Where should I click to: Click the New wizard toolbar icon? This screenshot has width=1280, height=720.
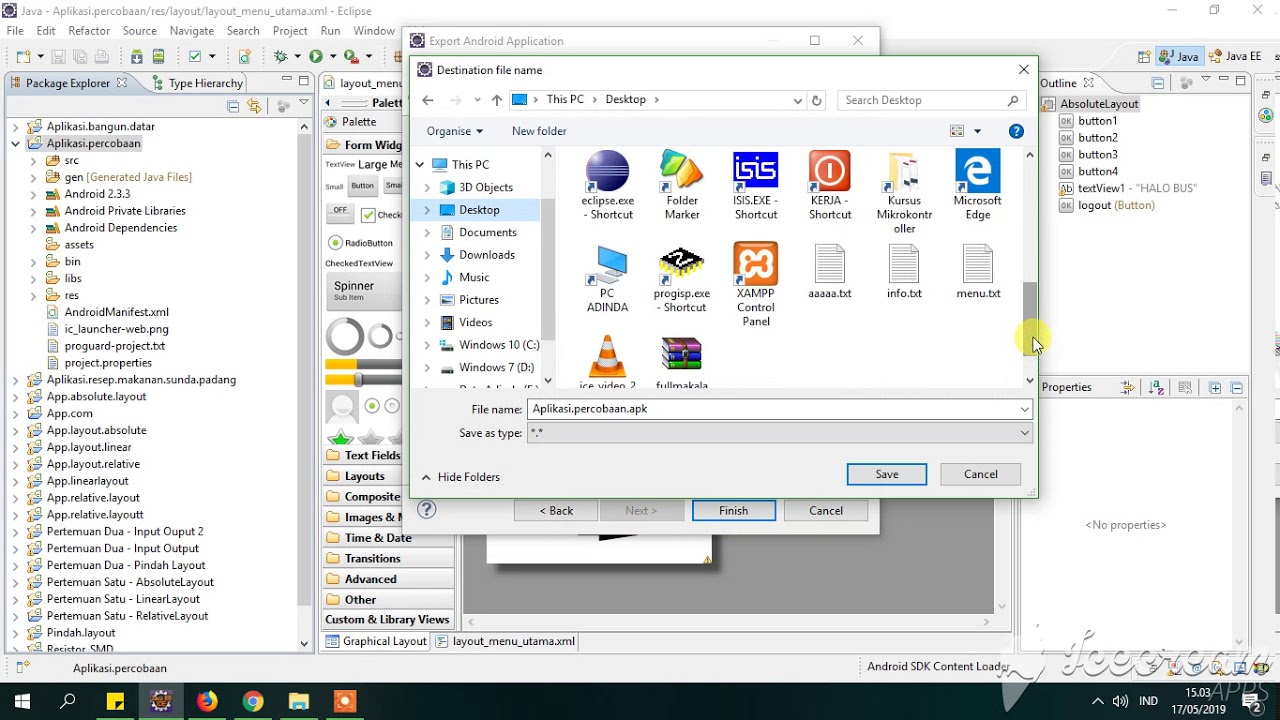coord(23,57)
